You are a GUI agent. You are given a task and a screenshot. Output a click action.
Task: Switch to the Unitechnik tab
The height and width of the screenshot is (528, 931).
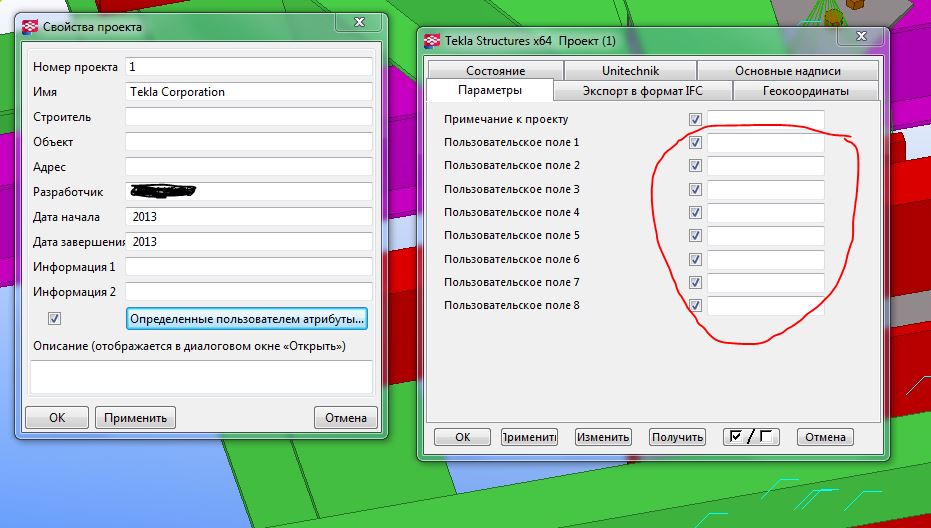[630, 71]
